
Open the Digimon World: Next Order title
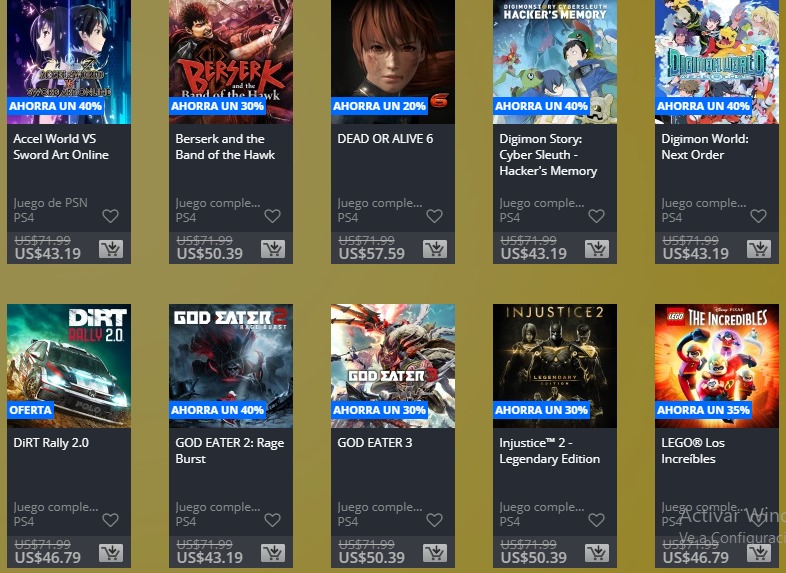(705, 146)
